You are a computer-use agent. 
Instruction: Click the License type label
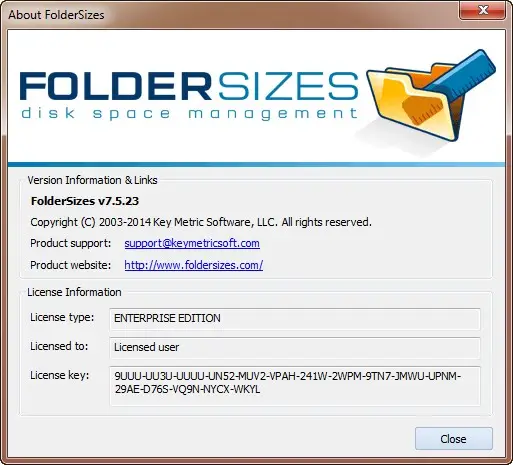pyautogui.click(x=62, y=318)
